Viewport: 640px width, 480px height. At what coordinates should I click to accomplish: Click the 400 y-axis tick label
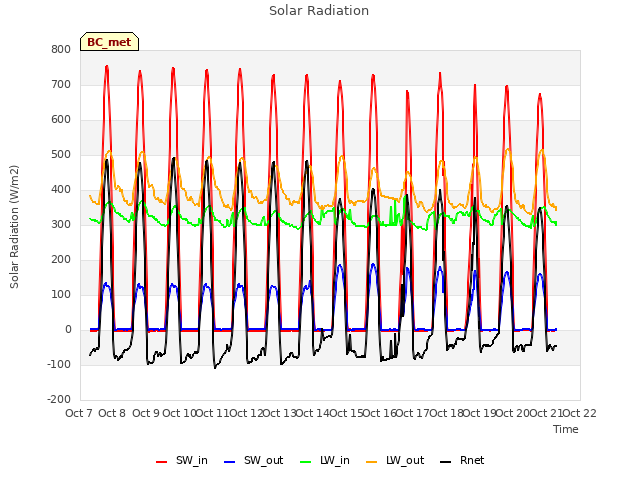point(61,189)
